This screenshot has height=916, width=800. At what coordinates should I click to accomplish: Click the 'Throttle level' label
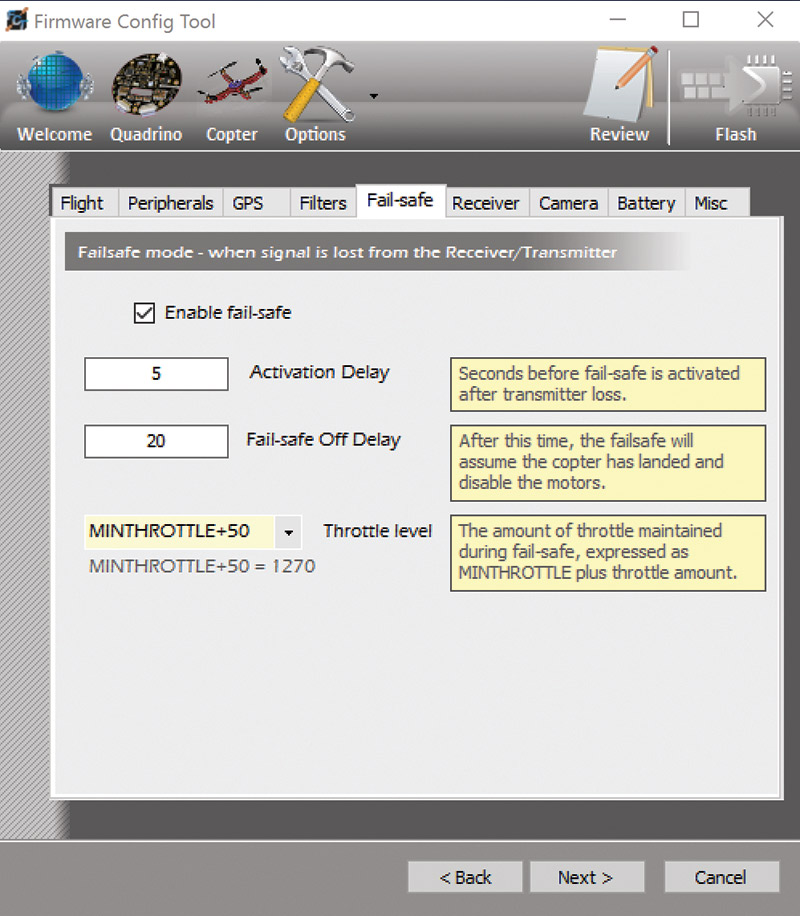(x=378, y=531)
